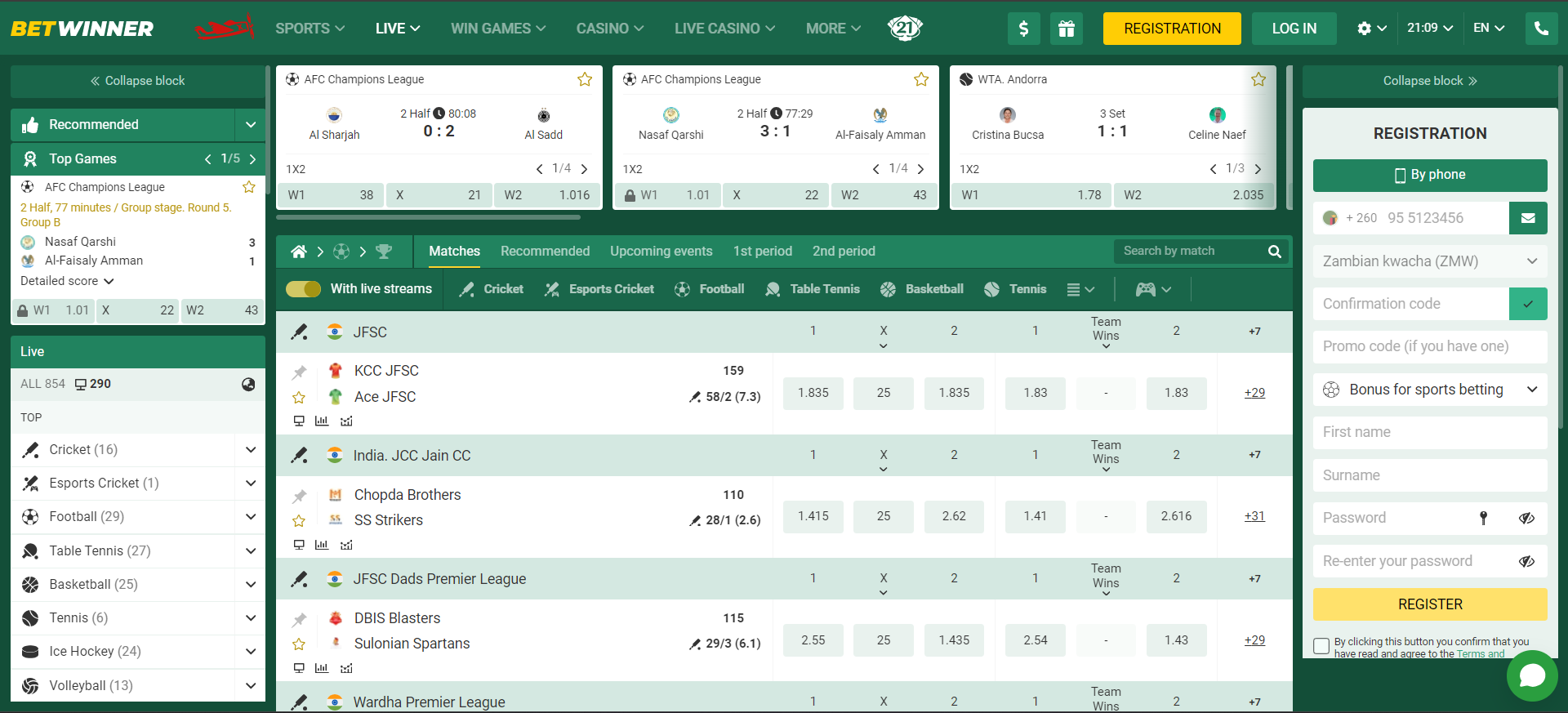Open the gift bonuses icon
Viewport: 1568px width, 713px height.
pos(1066,29)
